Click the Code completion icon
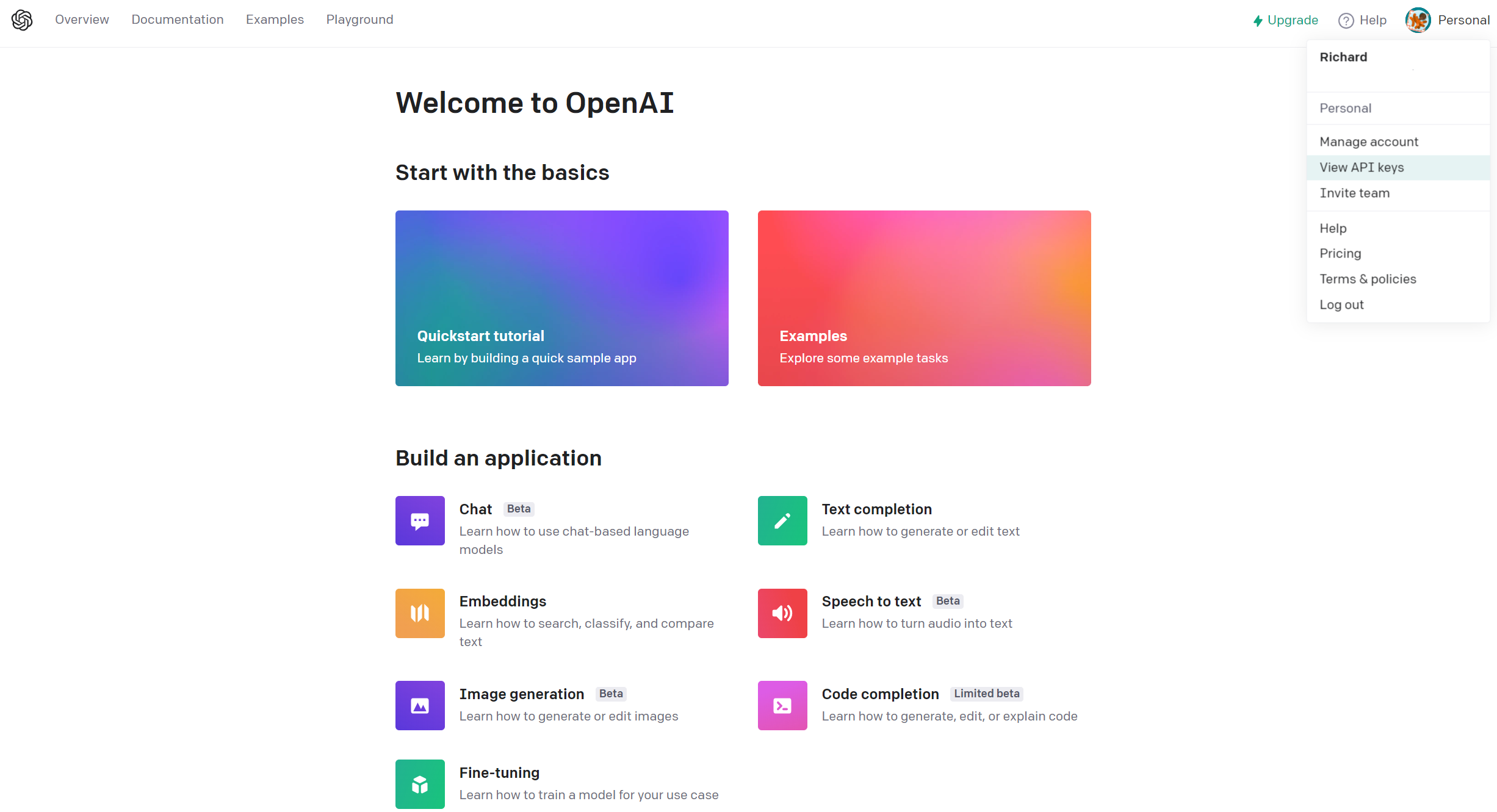The image size is (1497, 812). click(x=783, y=705)
